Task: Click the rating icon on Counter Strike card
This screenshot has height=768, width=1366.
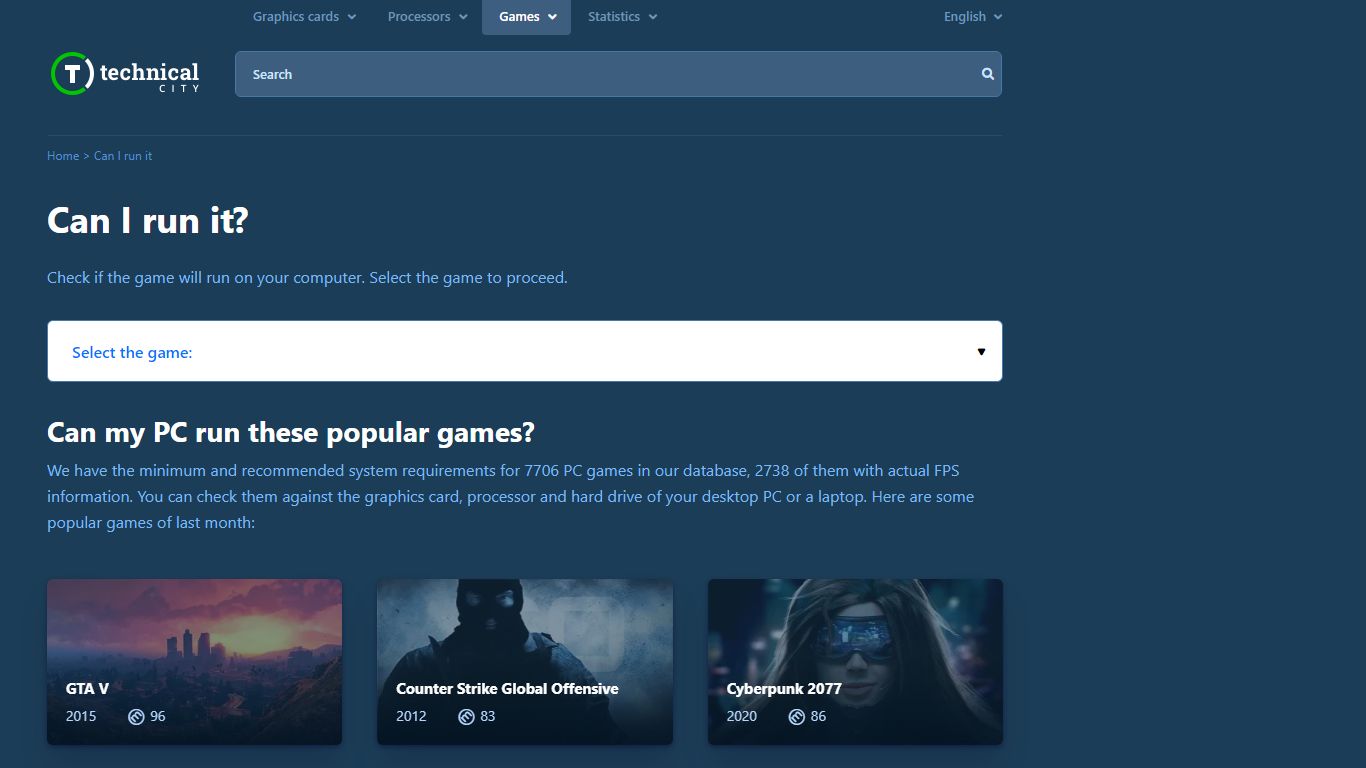Action: click(x=466, y=716)
